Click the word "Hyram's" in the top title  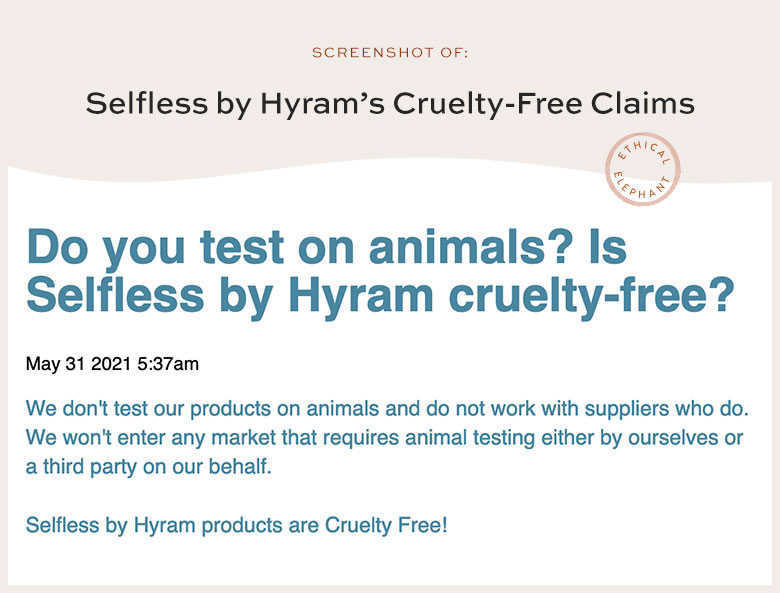pos(322,104)
